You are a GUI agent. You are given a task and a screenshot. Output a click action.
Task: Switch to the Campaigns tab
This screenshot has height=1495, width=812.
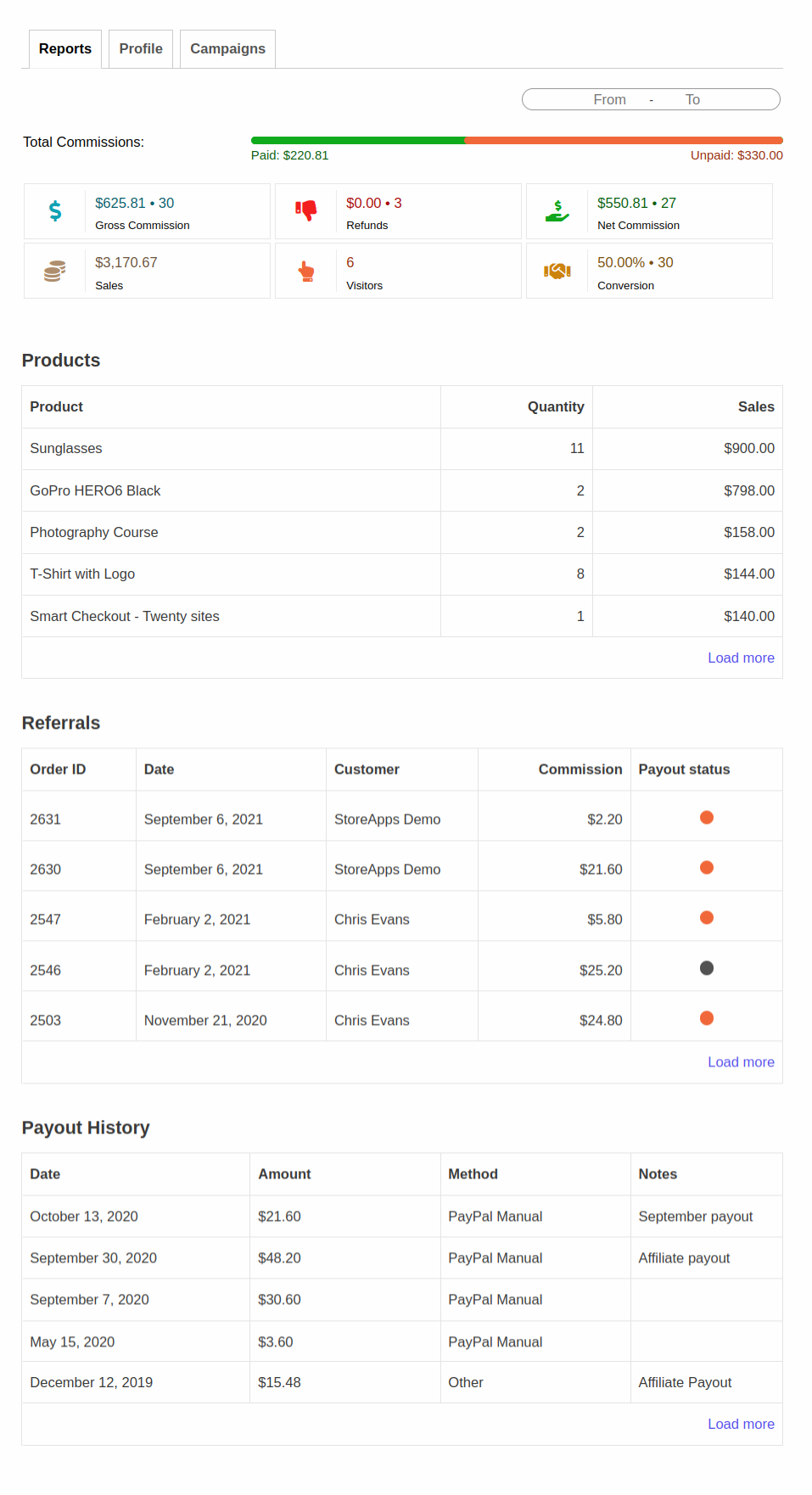(x=227, y=49)
